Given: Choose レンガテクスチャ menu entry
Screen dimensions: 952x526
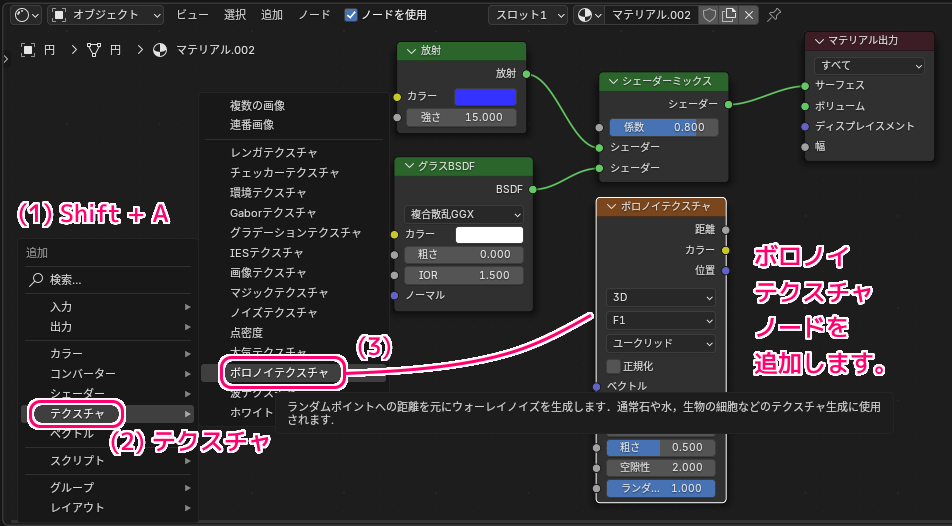Looking at the screenshot, I should tap(293, 152).
